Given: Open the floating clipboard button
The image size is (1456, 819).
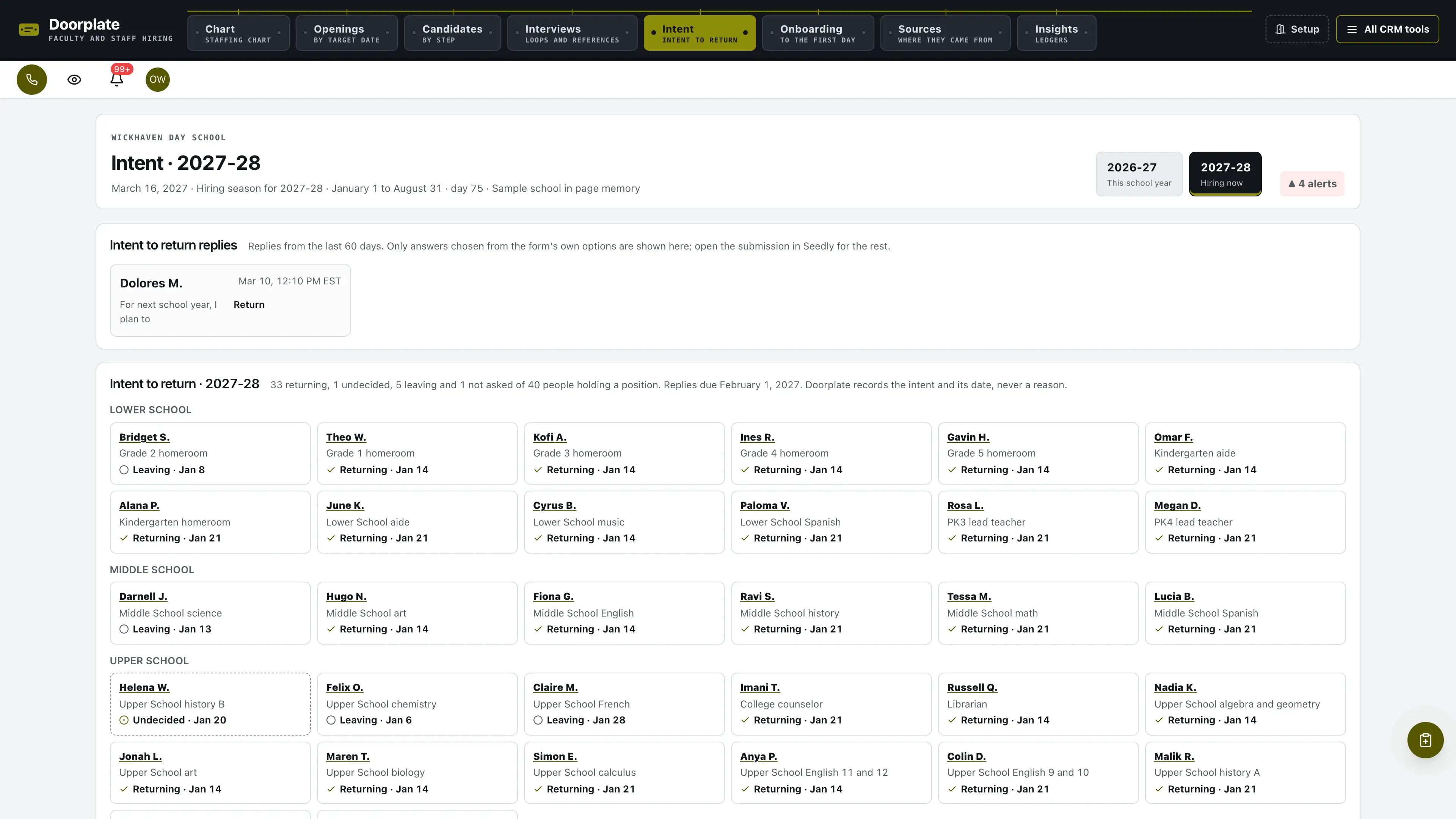Looking at the screenshot, I should [x=1426, y=740].
